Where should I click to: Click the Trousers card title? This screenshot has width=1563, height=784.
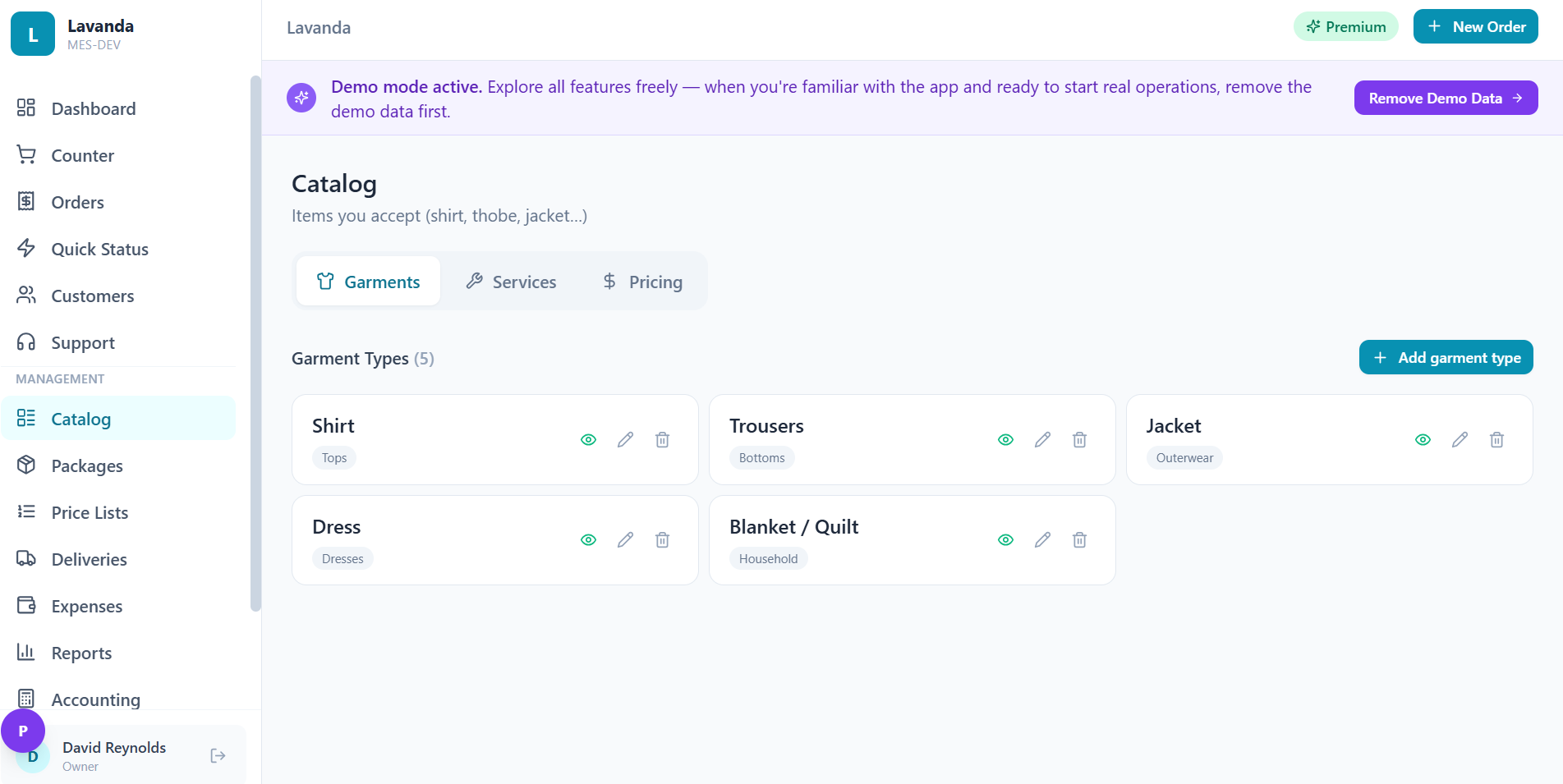coord(766,426)
